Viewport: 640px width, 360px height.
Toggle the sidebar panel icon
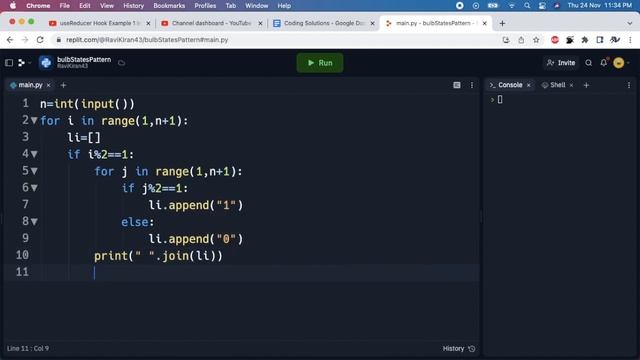pyautogui.click(x=9, y=63)
